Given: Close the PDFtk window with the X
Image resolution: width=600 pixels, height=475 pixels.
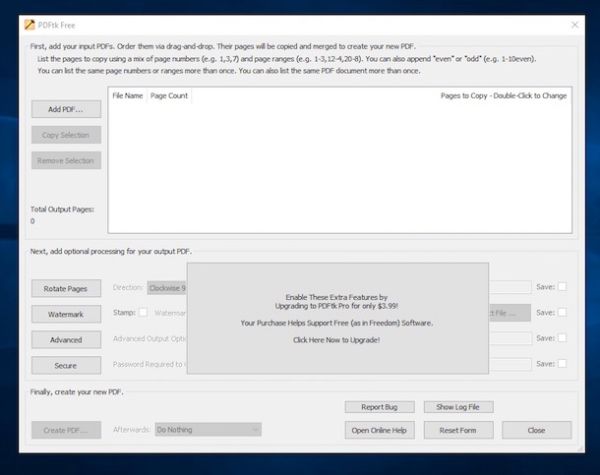Looking at the screenshot, I should coord(574,23).
